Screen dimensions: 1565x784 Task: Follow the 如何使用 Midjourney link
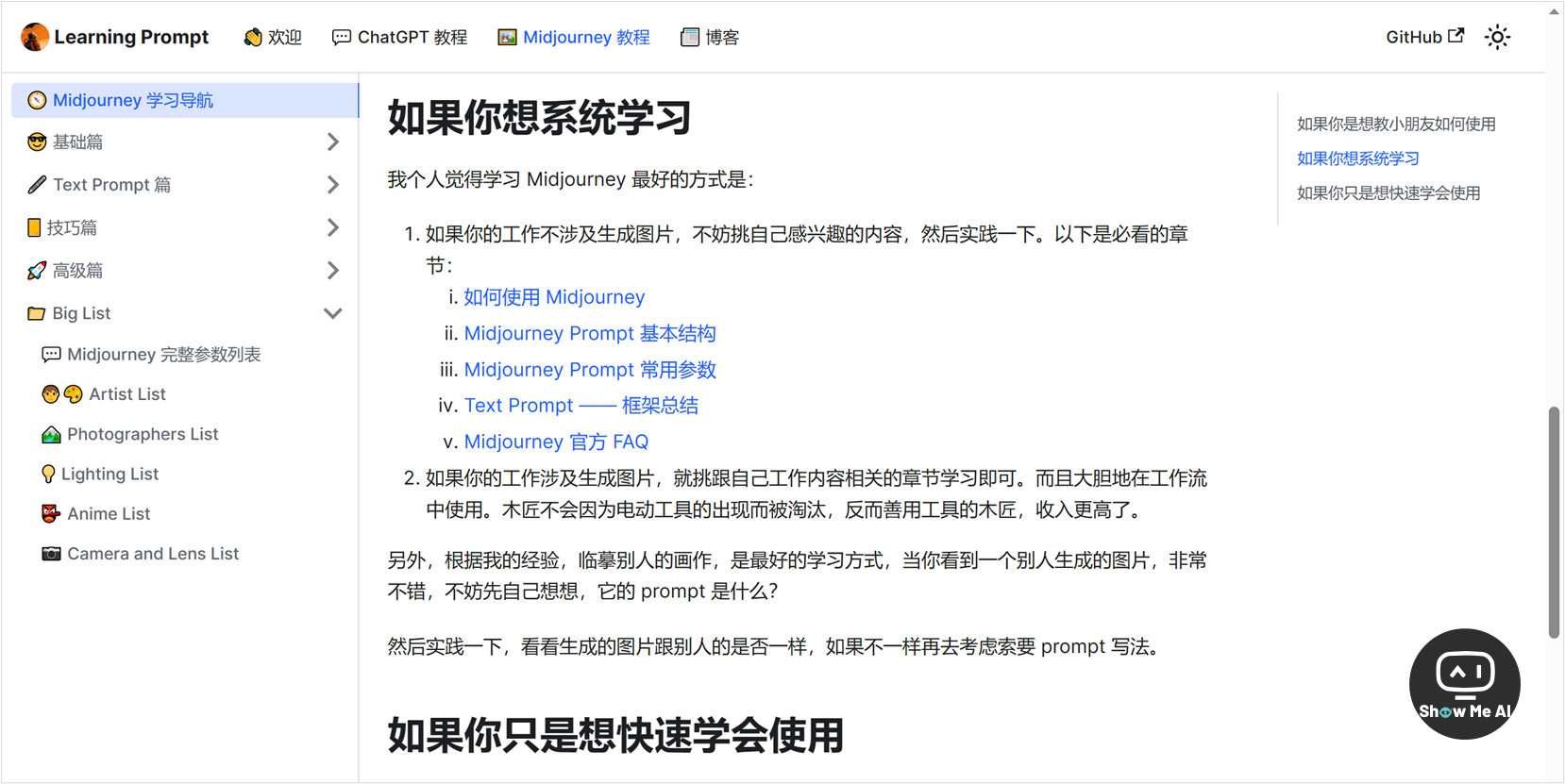[554, 297]
